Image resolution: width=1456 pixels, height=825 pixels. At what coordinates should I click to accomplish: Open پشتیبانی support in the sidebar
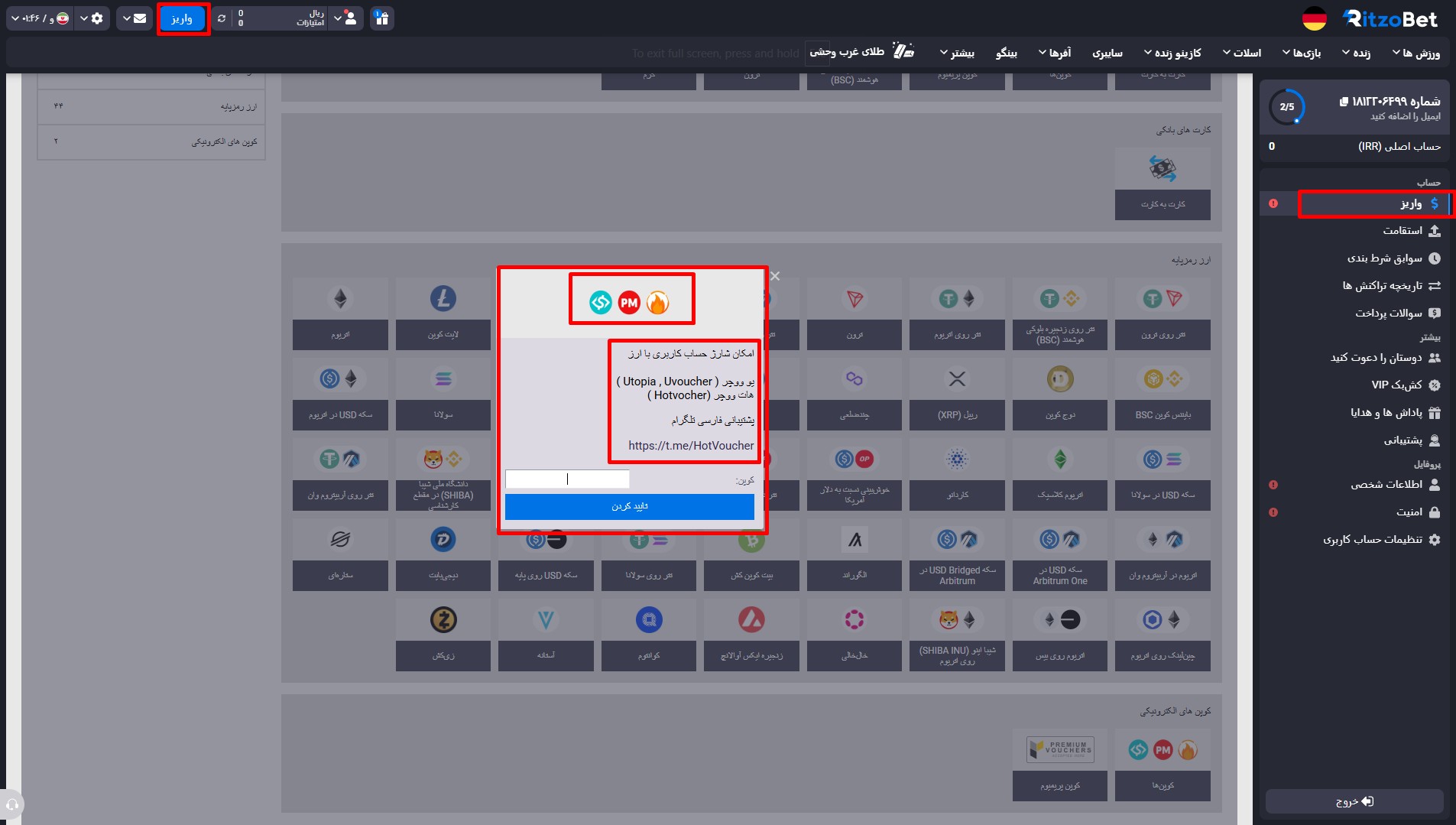[x=1355, y=440]
